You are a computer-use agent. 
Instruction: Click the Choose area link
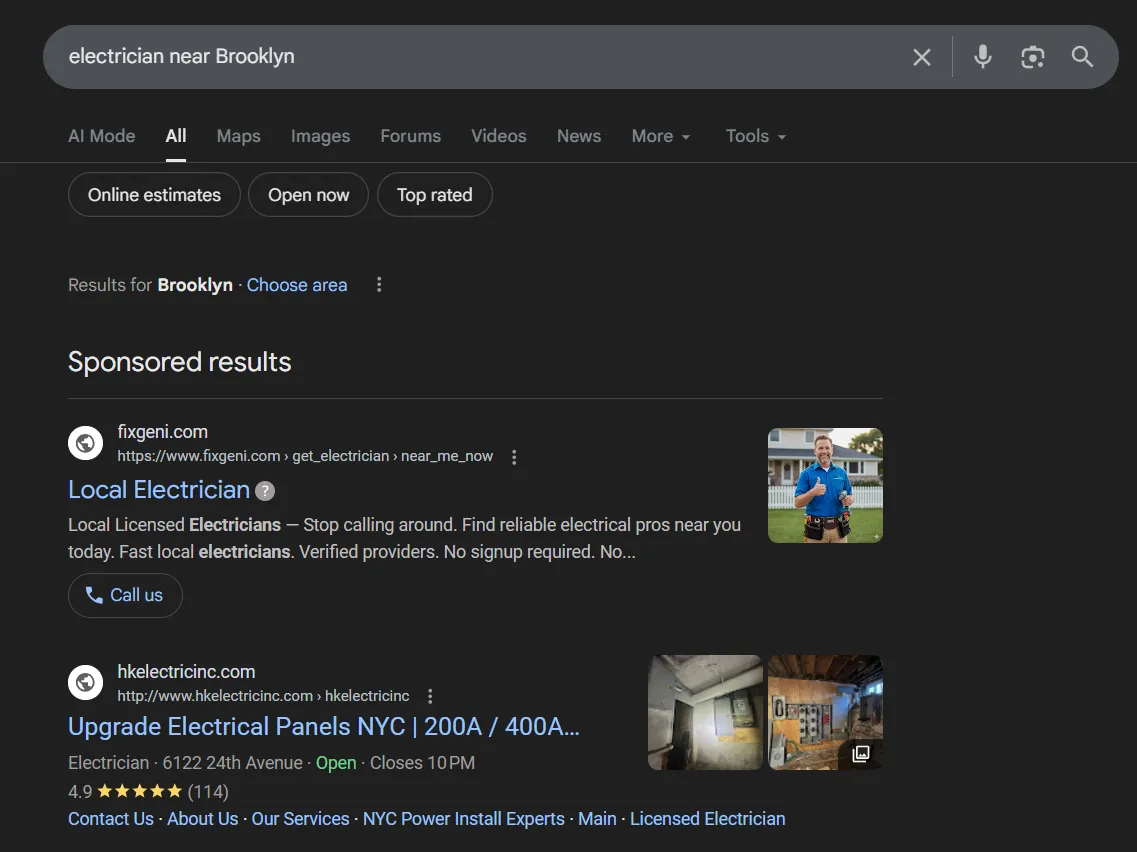[x=297, y=285]
